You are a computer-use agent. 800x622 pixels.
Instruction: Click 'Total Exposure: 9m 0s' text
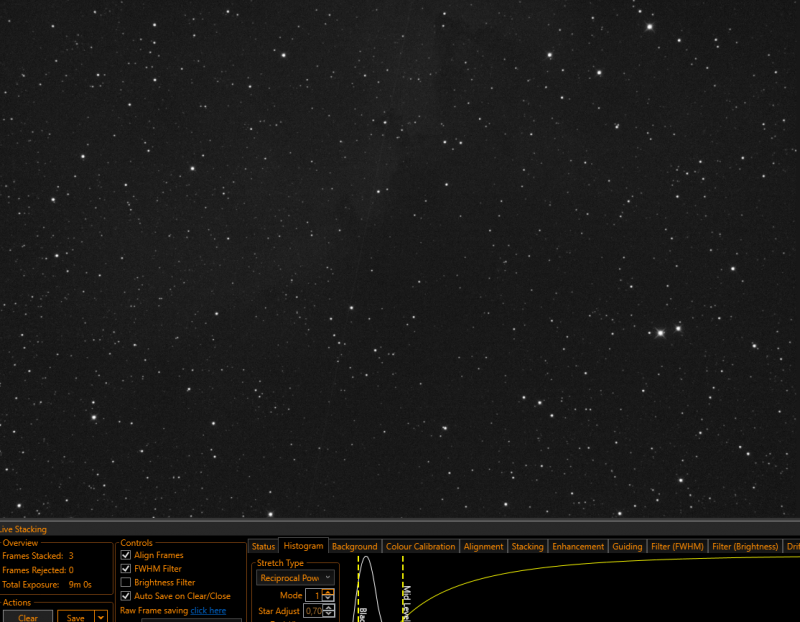click(46, 585)
